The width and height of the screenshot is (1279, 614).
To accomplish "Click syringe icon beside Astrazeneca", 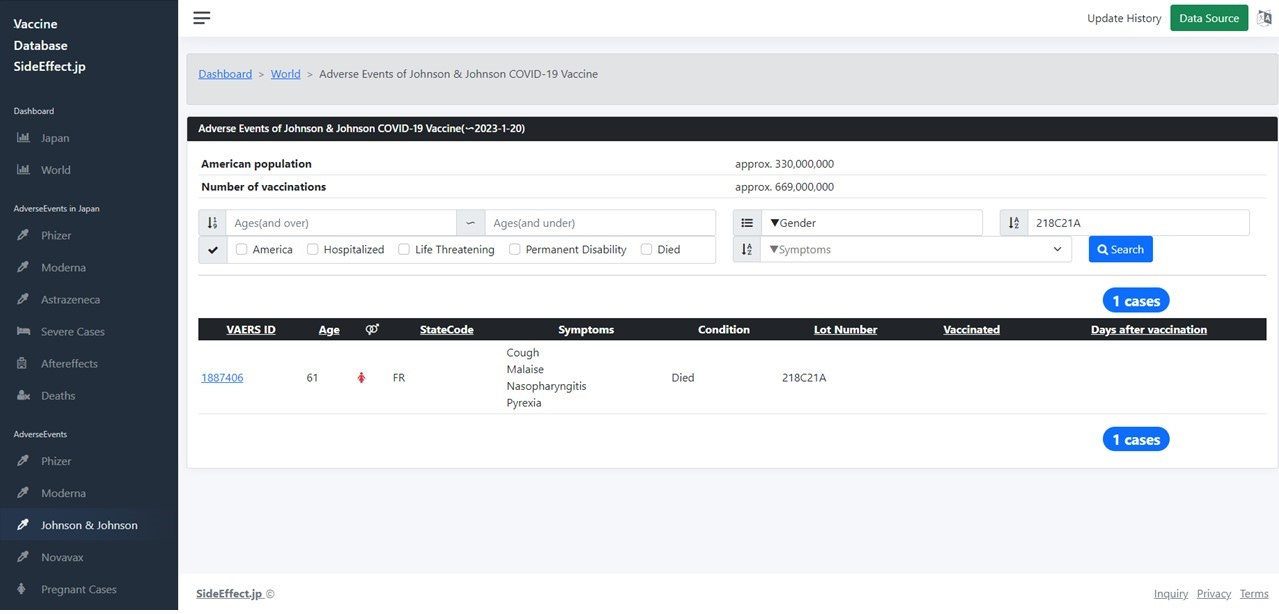I will click(23, 300).
